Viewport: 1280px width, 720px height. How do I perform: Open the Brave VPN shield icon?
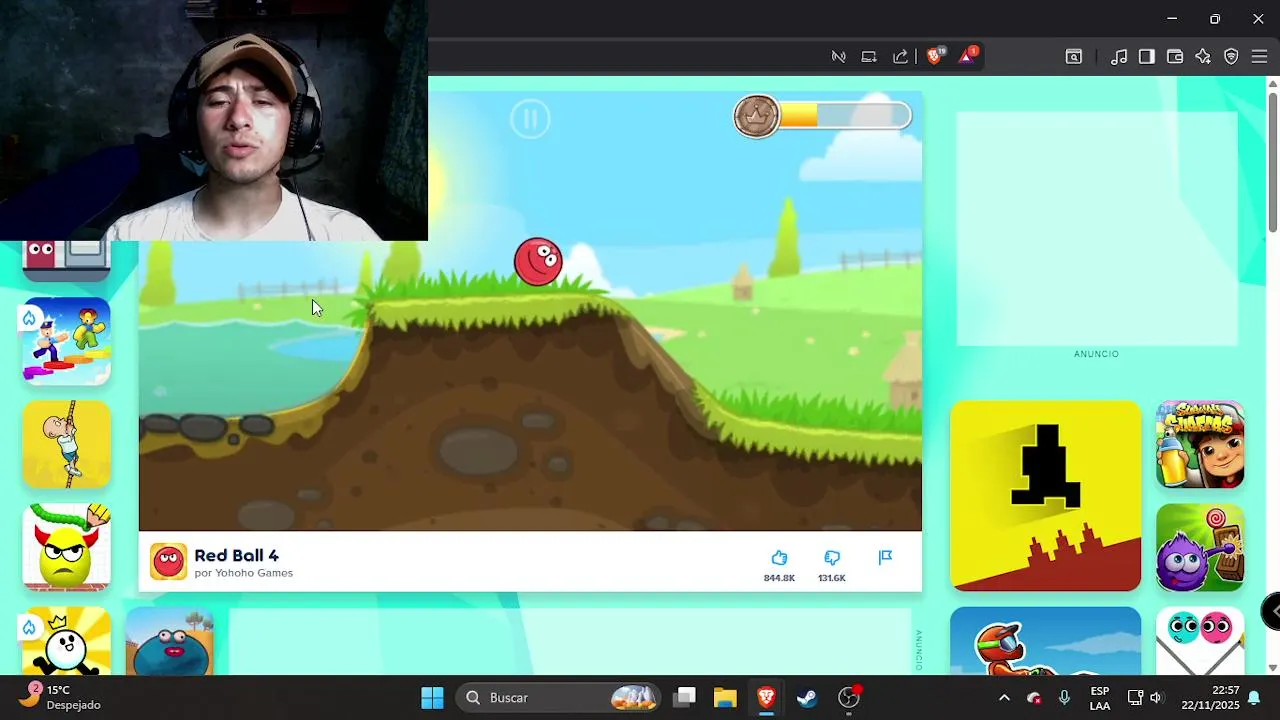tap(1231, 57)
